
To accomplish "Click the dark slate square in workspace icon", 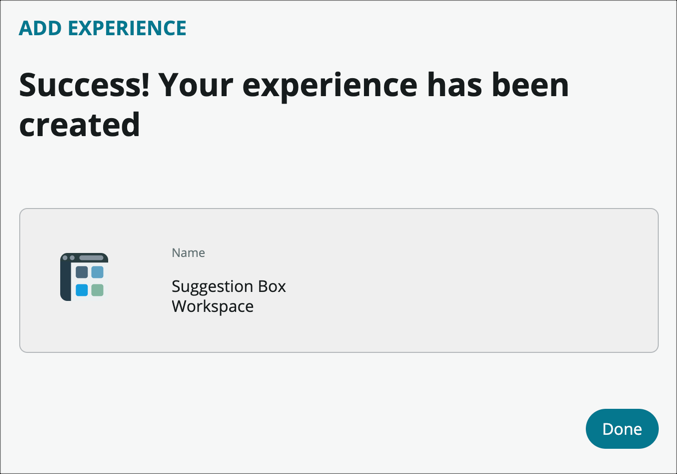I will 82,272.
